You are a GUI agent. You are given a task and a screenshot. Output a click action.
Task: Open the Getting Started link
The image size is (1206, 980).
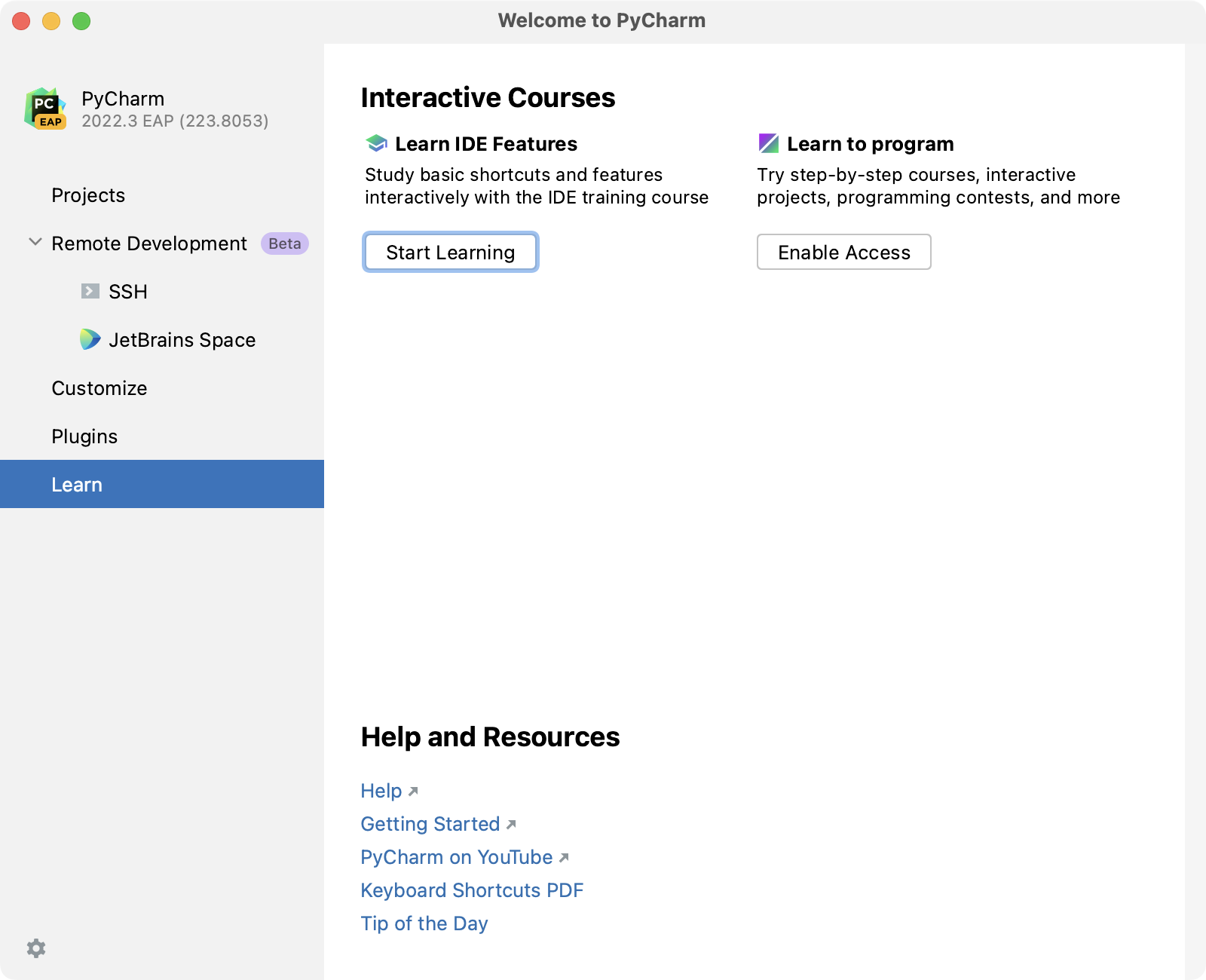[430, 824]
